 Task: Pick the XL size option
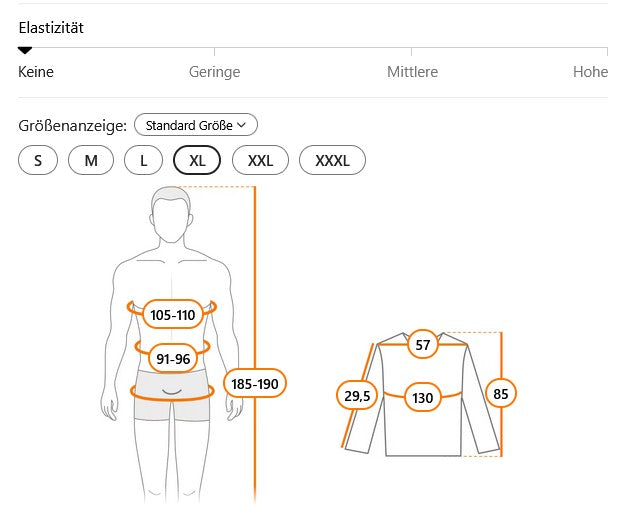click(197, 160)
